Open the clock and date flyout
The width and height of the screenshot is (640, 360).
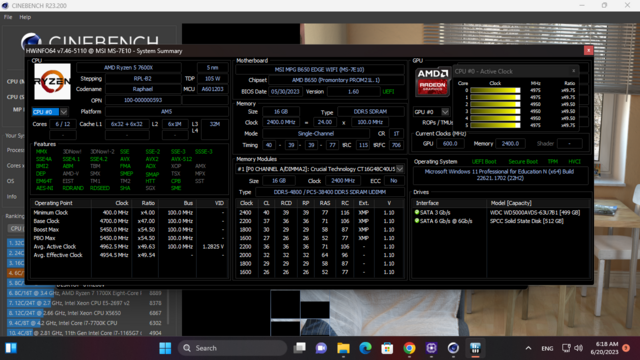604,348
